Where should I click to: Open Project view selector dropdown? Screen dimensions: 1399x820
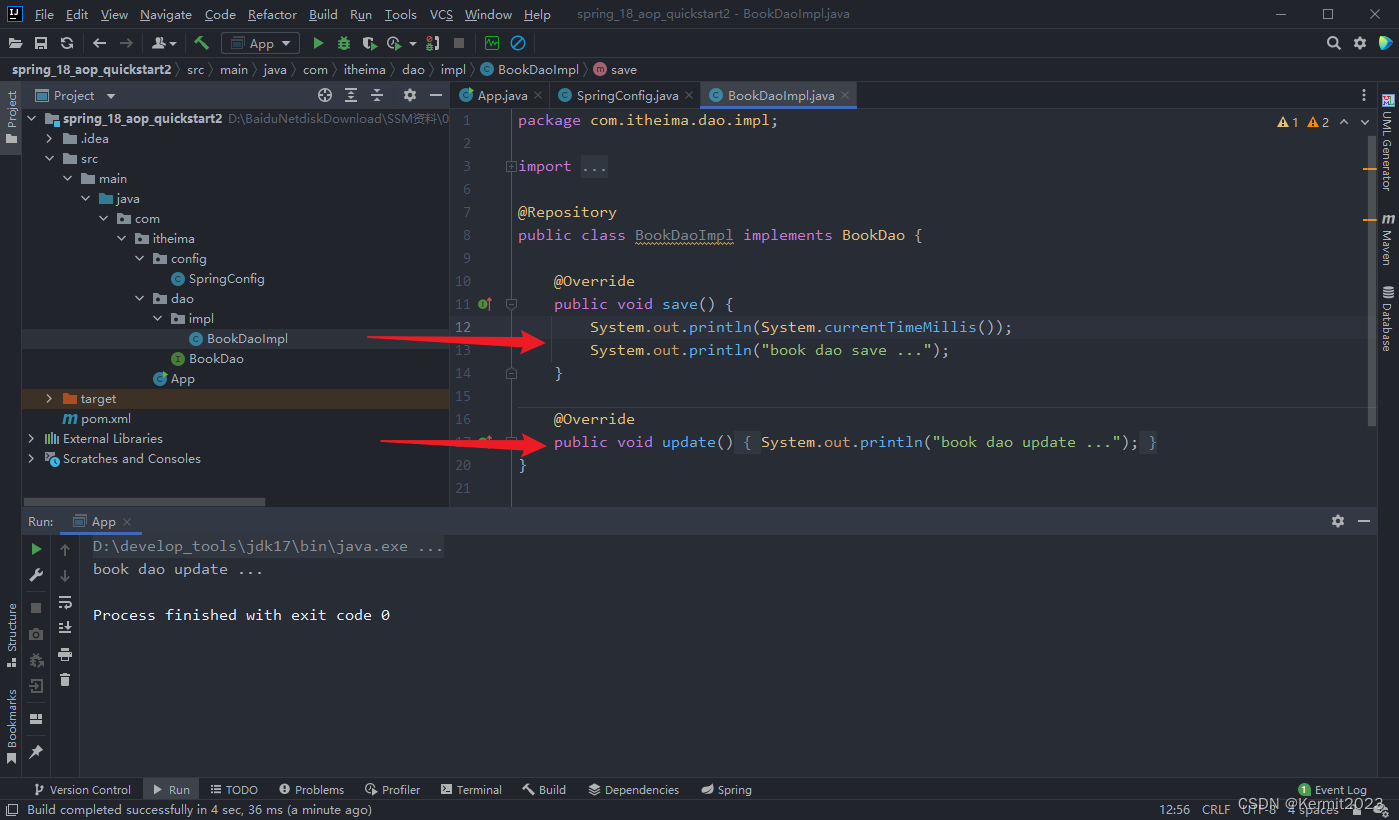(x=110, y=96)
